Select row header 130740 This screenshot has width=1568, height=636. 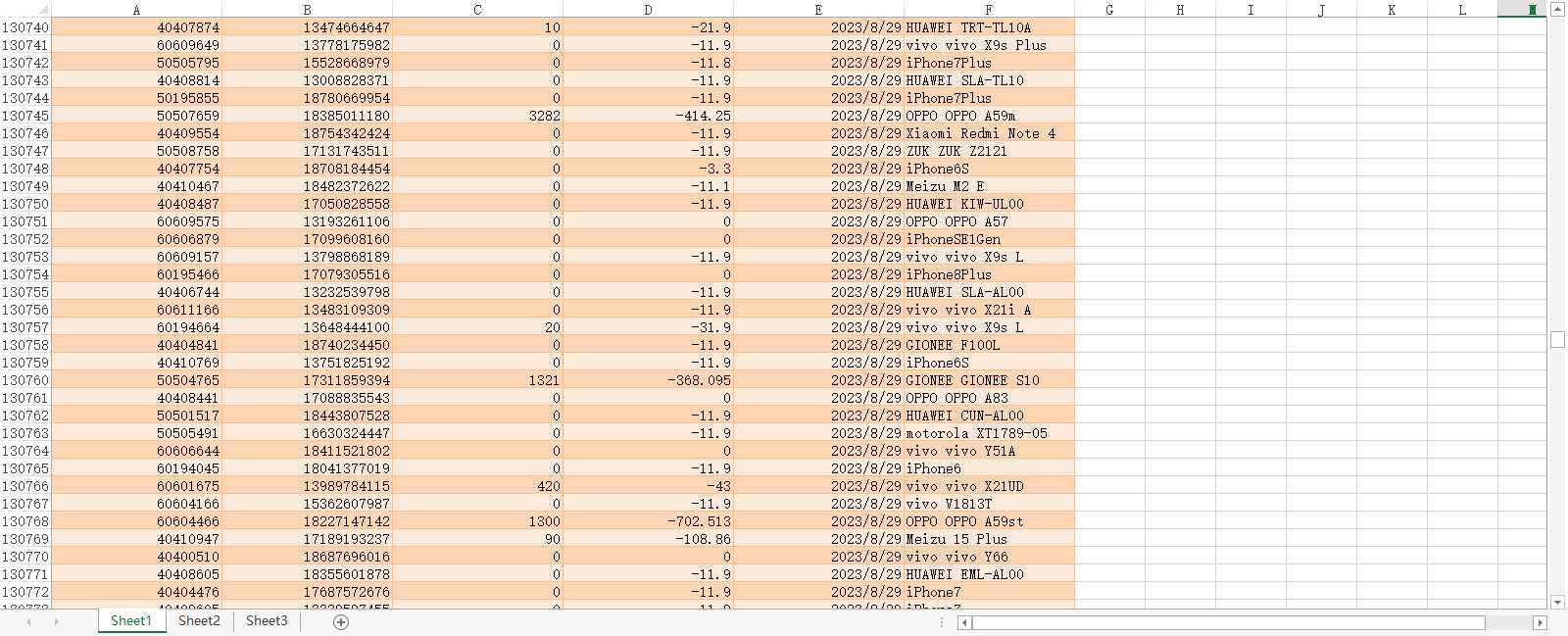click(x=25, y=27)
